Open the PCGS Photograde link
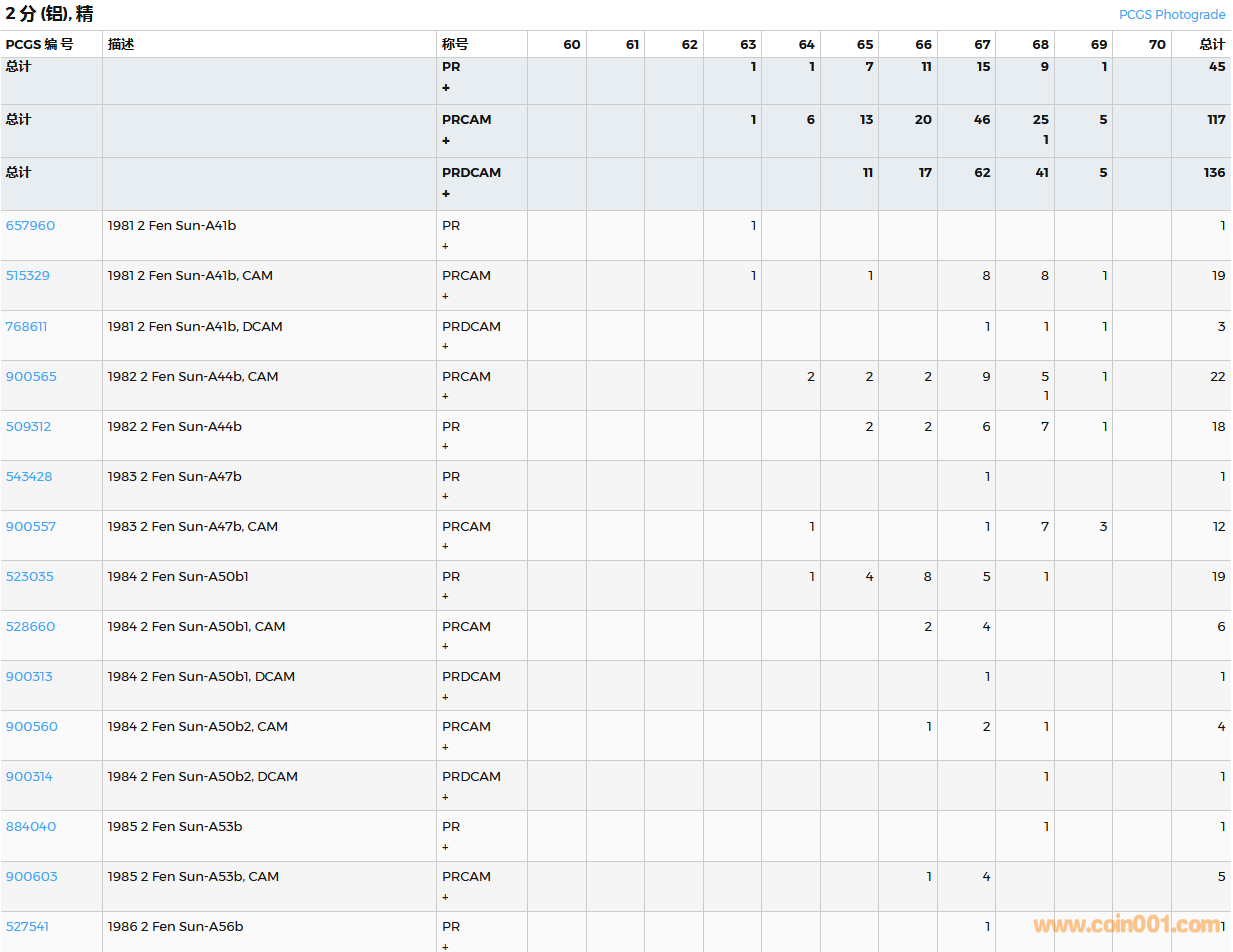The width and height of the screenshot is (1233, 952). 1171,15
